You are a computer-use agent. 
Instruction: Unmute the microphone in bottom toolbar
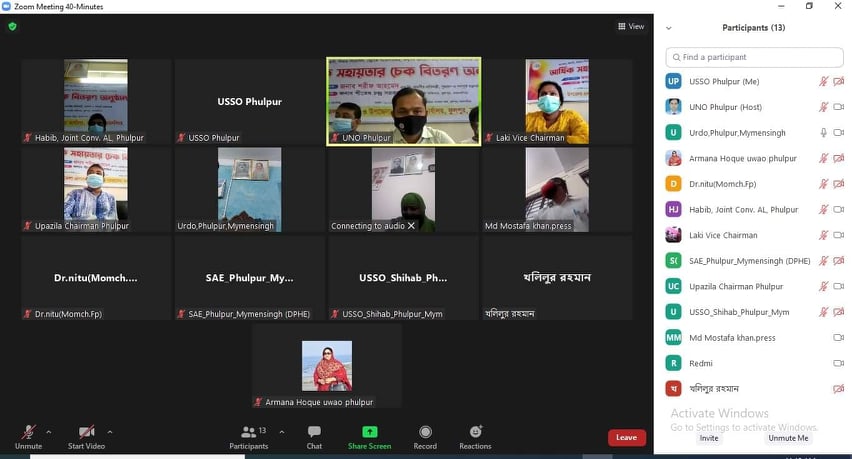28,433
